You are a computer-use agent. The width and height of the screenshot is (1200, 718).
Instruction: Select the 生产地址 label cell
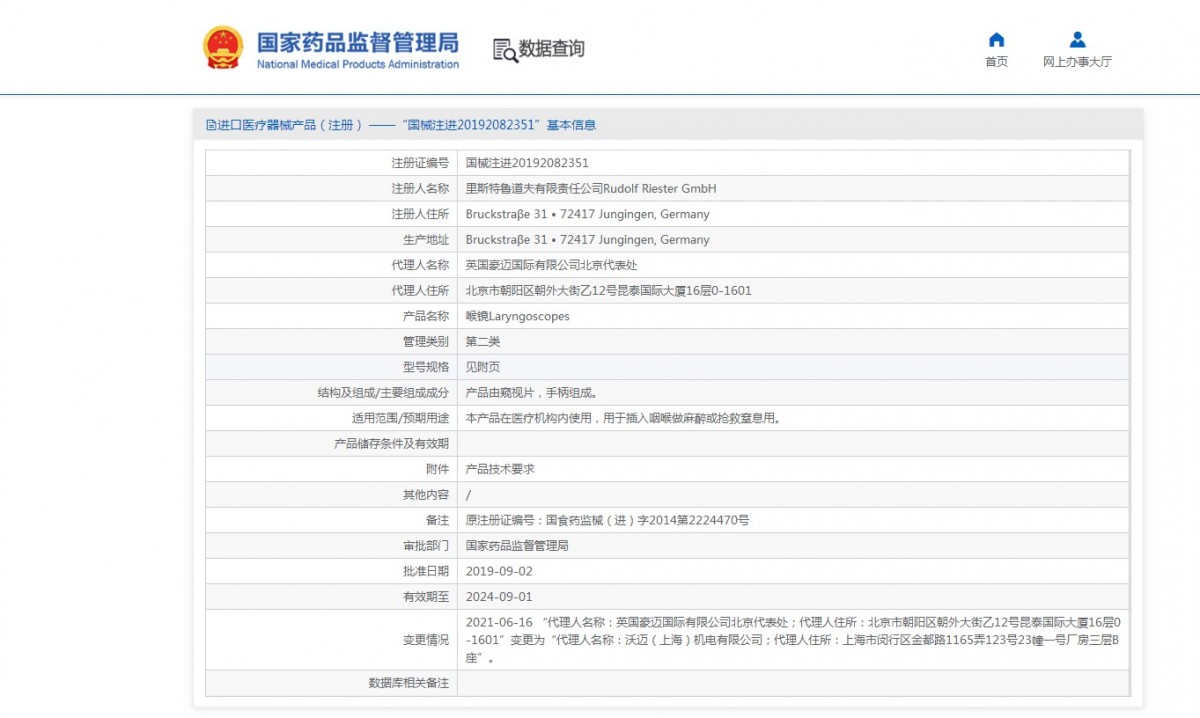click(331, 240)
